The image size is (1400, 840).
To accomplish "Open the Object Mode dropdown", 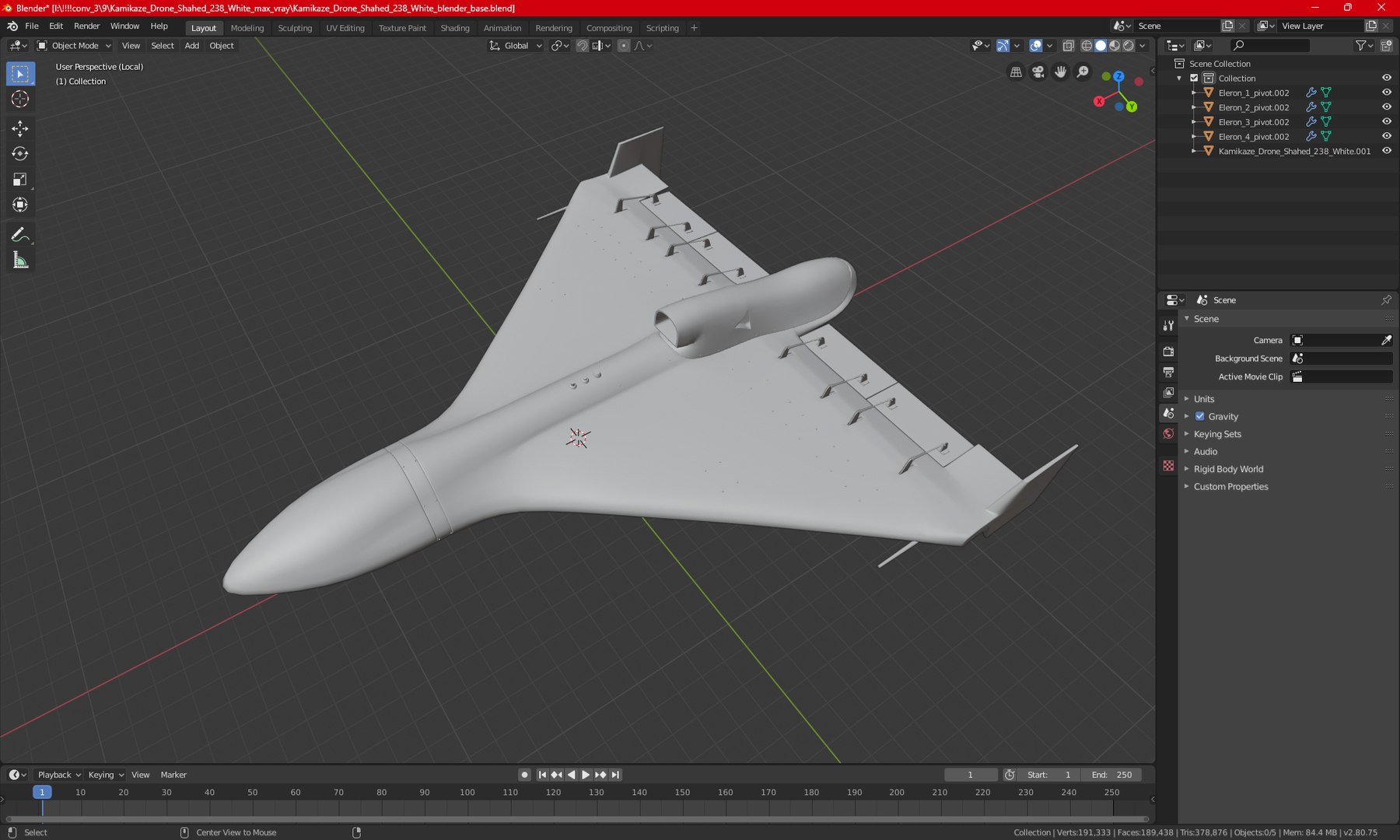I will coord(75,46).
